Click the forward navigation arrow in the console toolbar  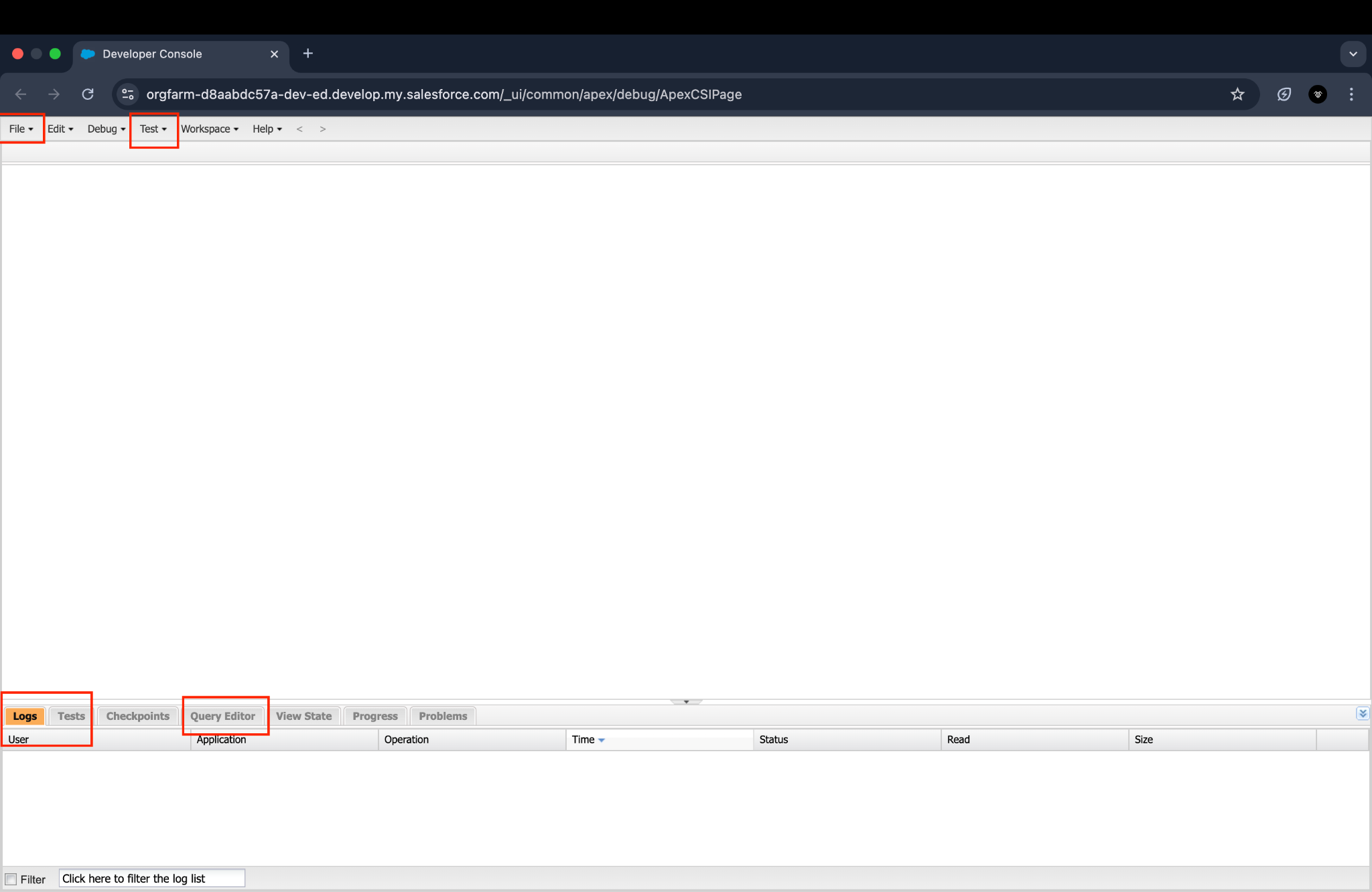(323, 129)
